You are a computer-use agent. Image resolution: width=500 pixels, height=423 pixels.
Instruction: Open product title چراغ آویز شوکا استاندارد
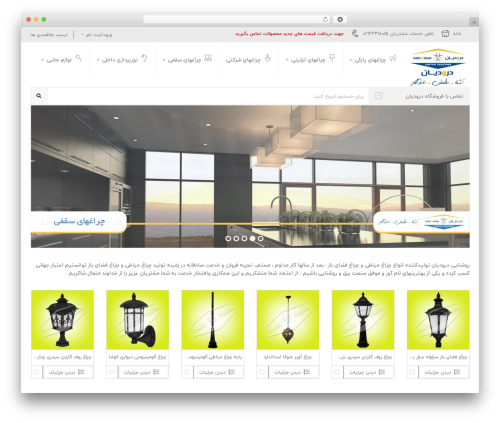[x=287, y=357]
